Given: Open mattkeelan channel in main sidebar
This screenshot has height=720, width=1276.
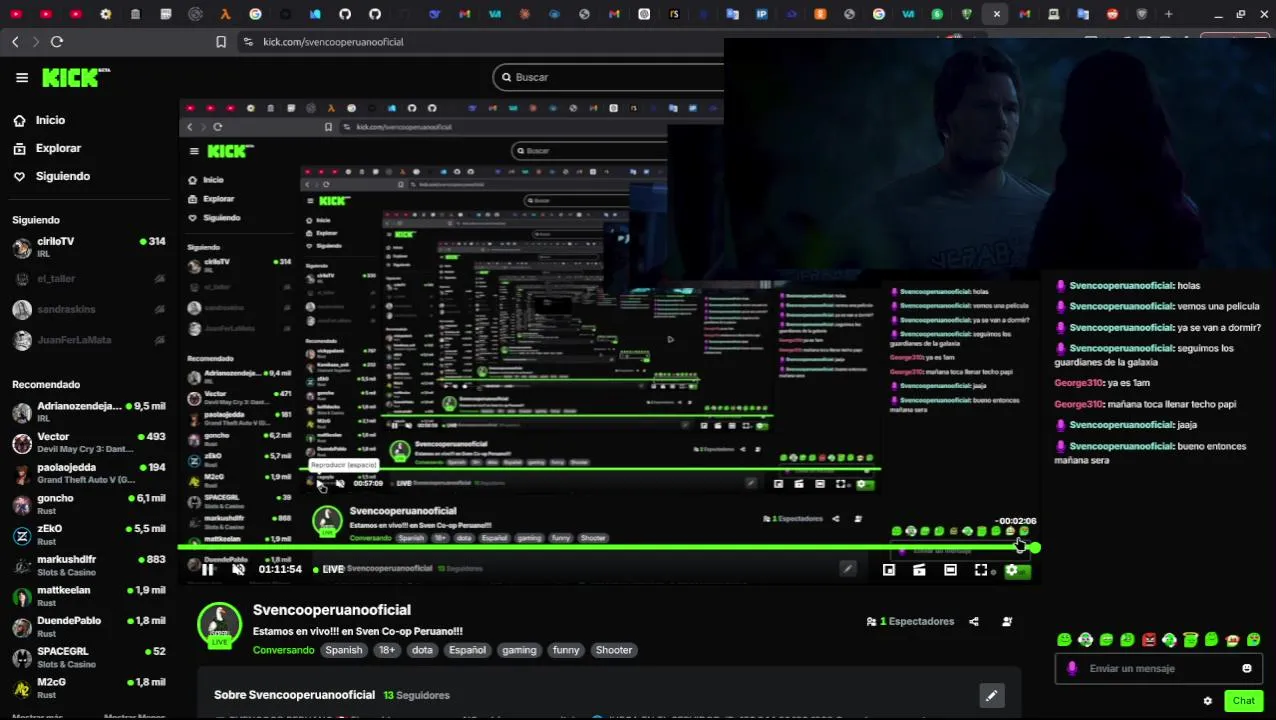Looking at the screenshot, I should click(x=88, y=596).
